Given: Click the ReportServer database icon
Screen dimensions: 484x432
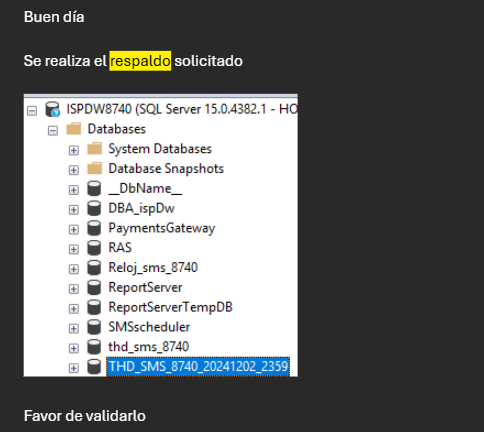Looking at the screenshot, I should (x=94, y=287).
